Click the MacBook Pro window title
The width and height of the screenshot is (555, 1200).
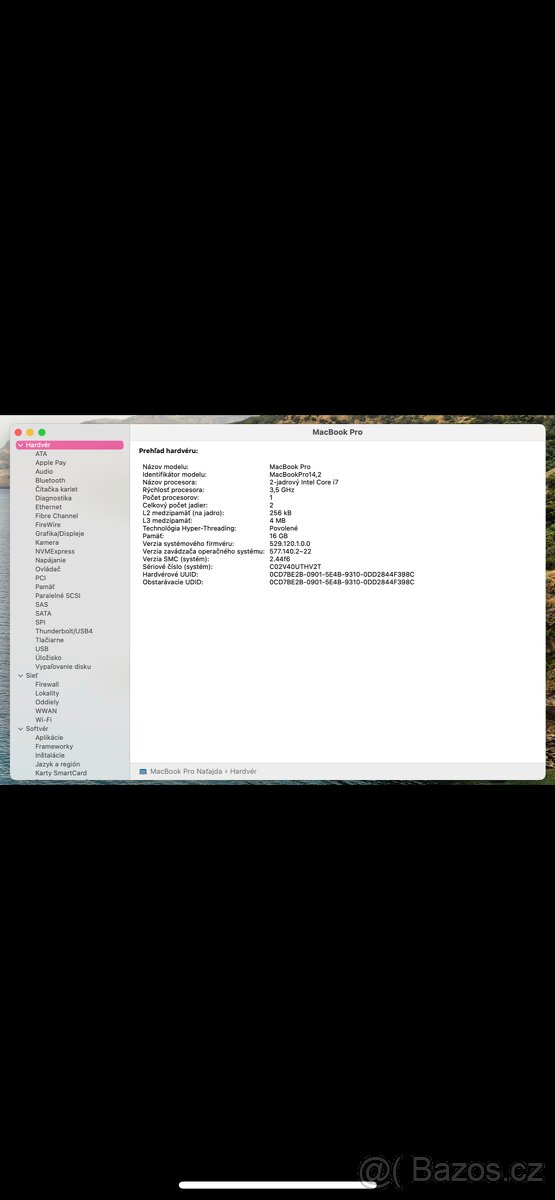click(x=337, y=432)
